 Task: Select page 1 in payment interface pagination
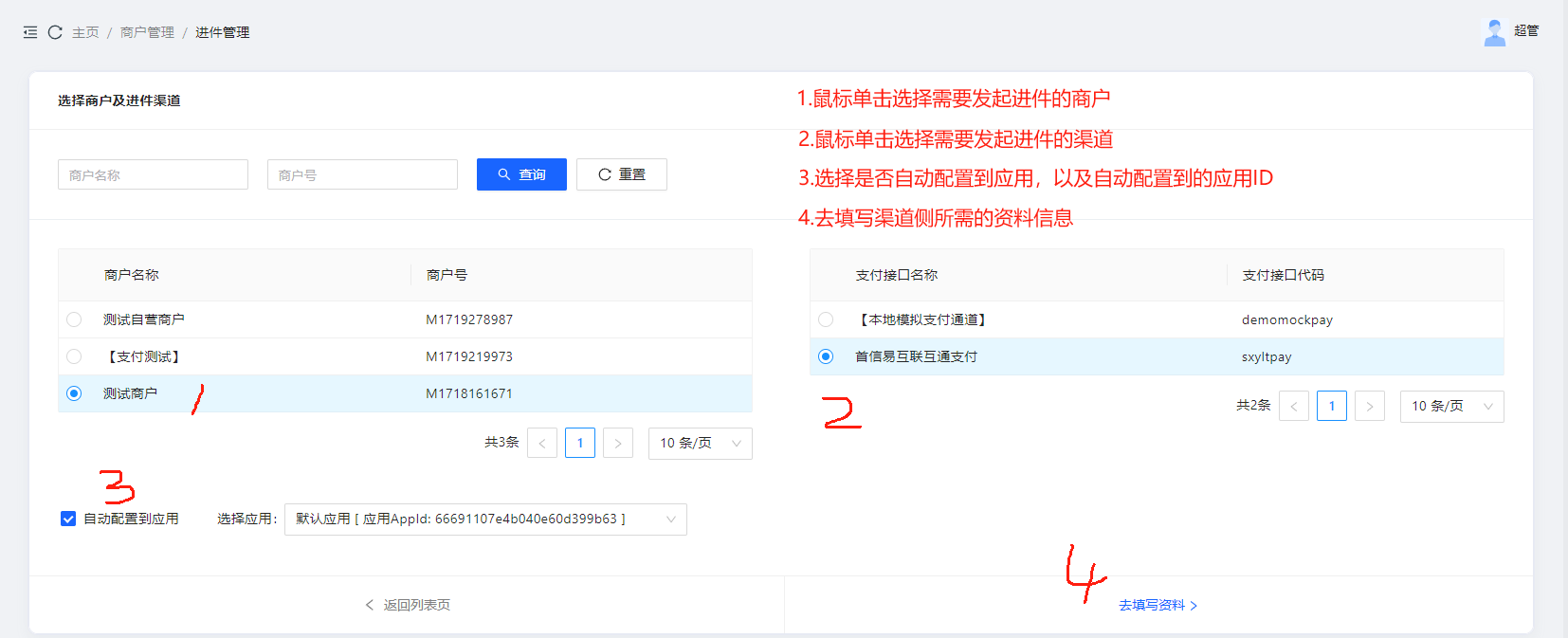(1332, 407)
